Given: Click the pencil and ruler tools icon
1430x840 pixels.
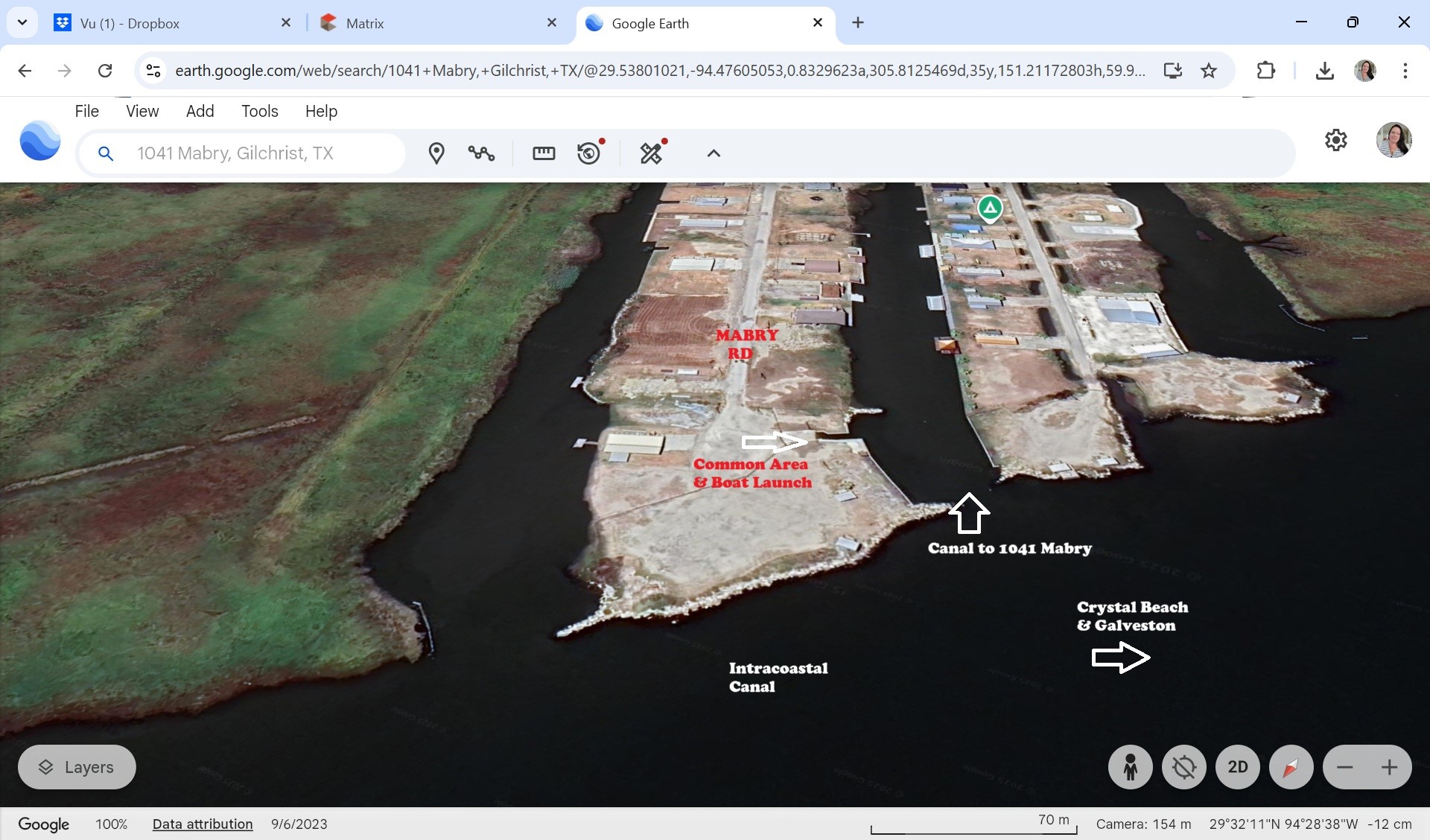Looking at the screenshot, I should (651, 153).
